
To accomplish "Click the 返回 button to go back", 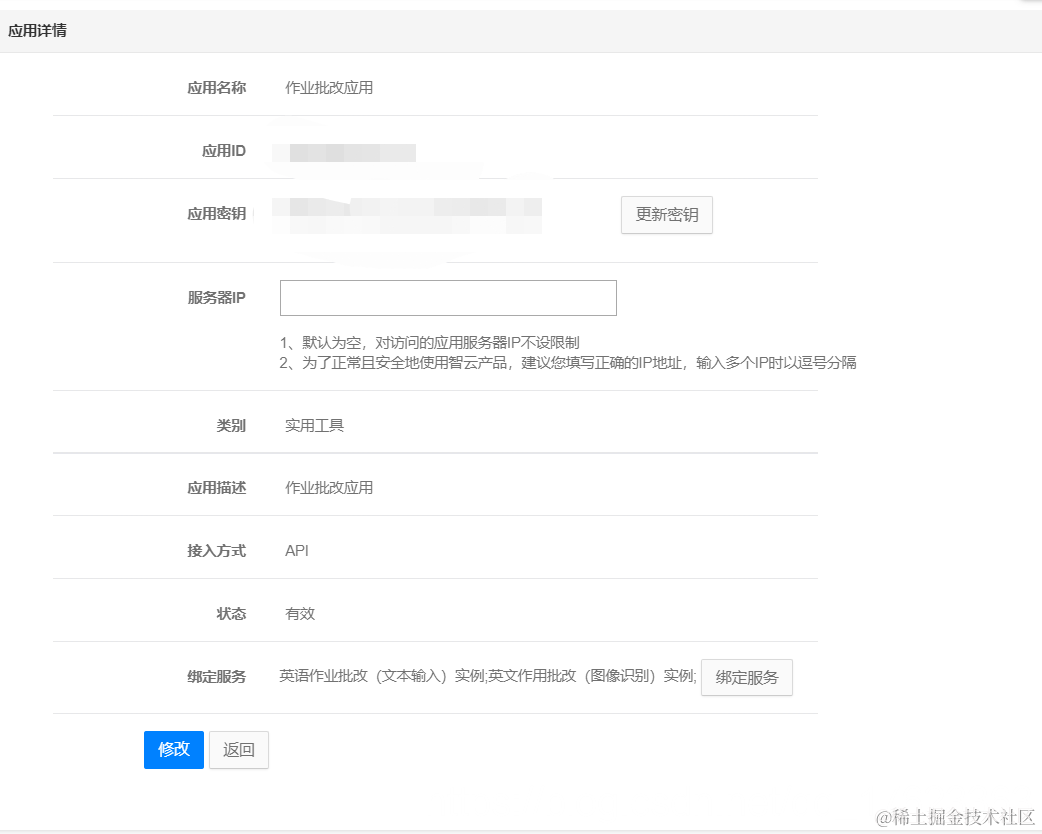I will click(x=238, y=750).
